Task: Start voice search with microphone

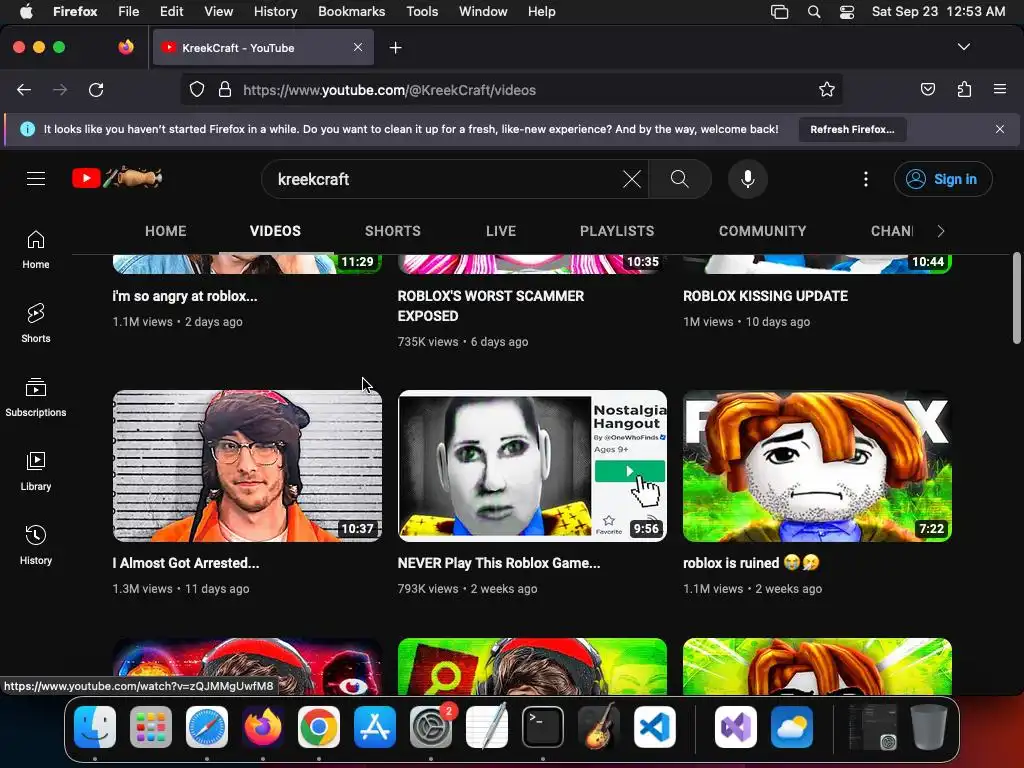Action: [x=748, y=179]
